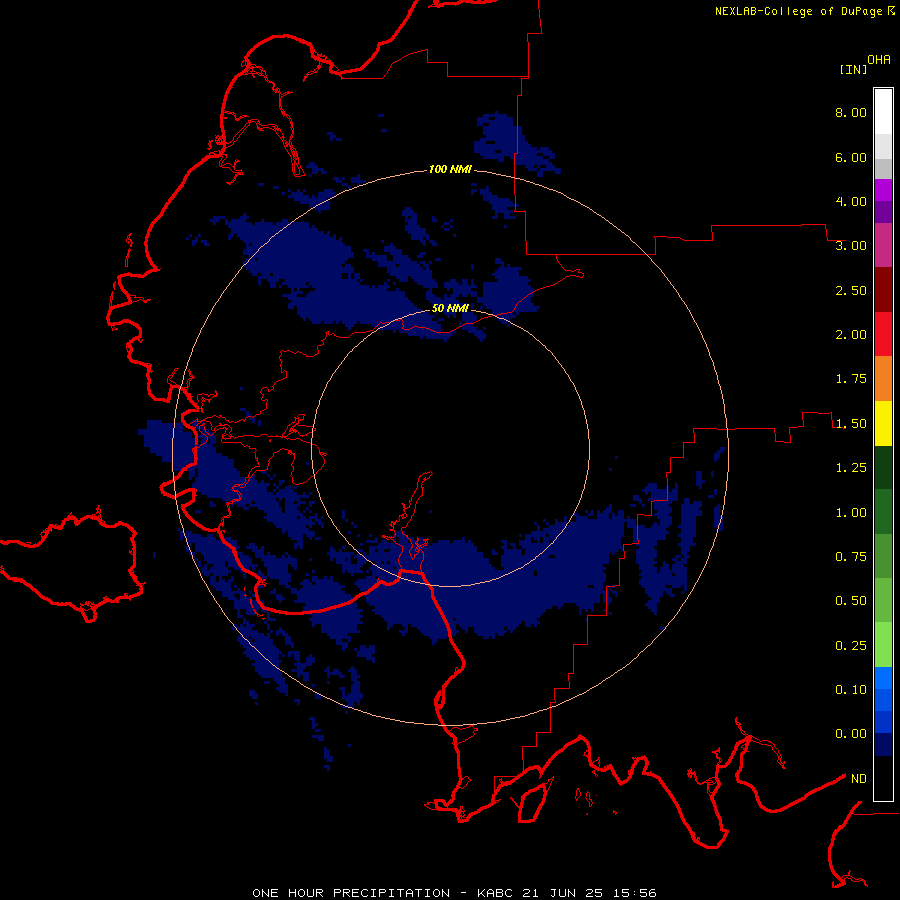Pick the yellow swatch beside 1.50
The width and height of the screenshot is (900, 900).
point(883,423)
